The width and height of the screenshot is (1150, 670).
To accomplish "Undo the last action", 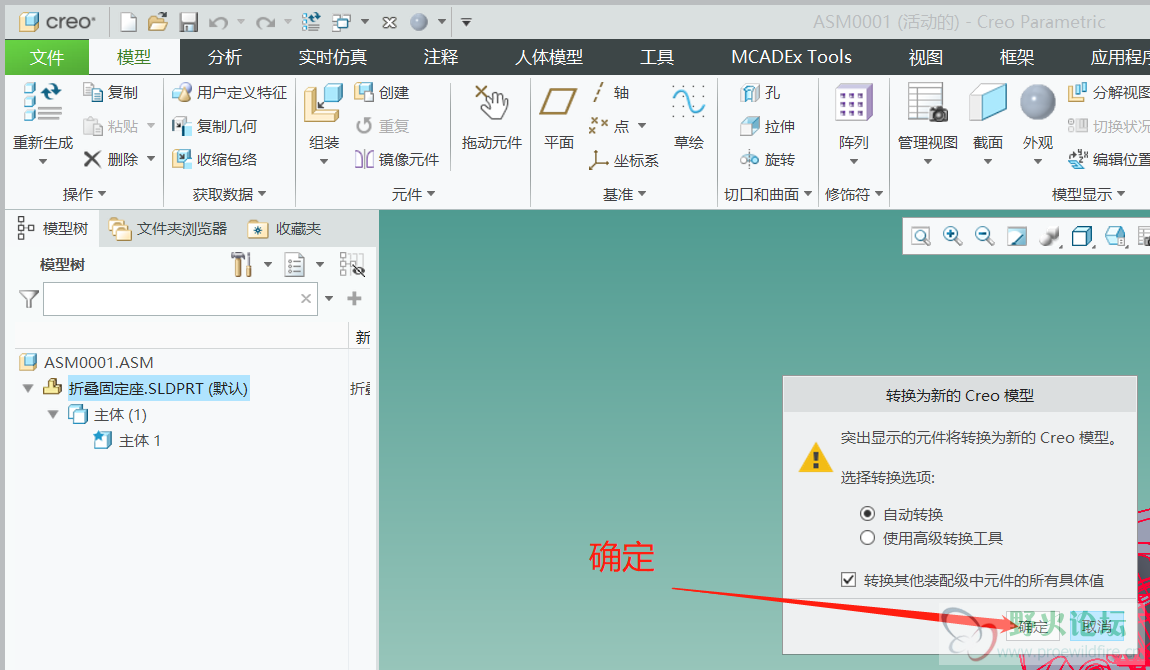I will click(x=218, y=23).
